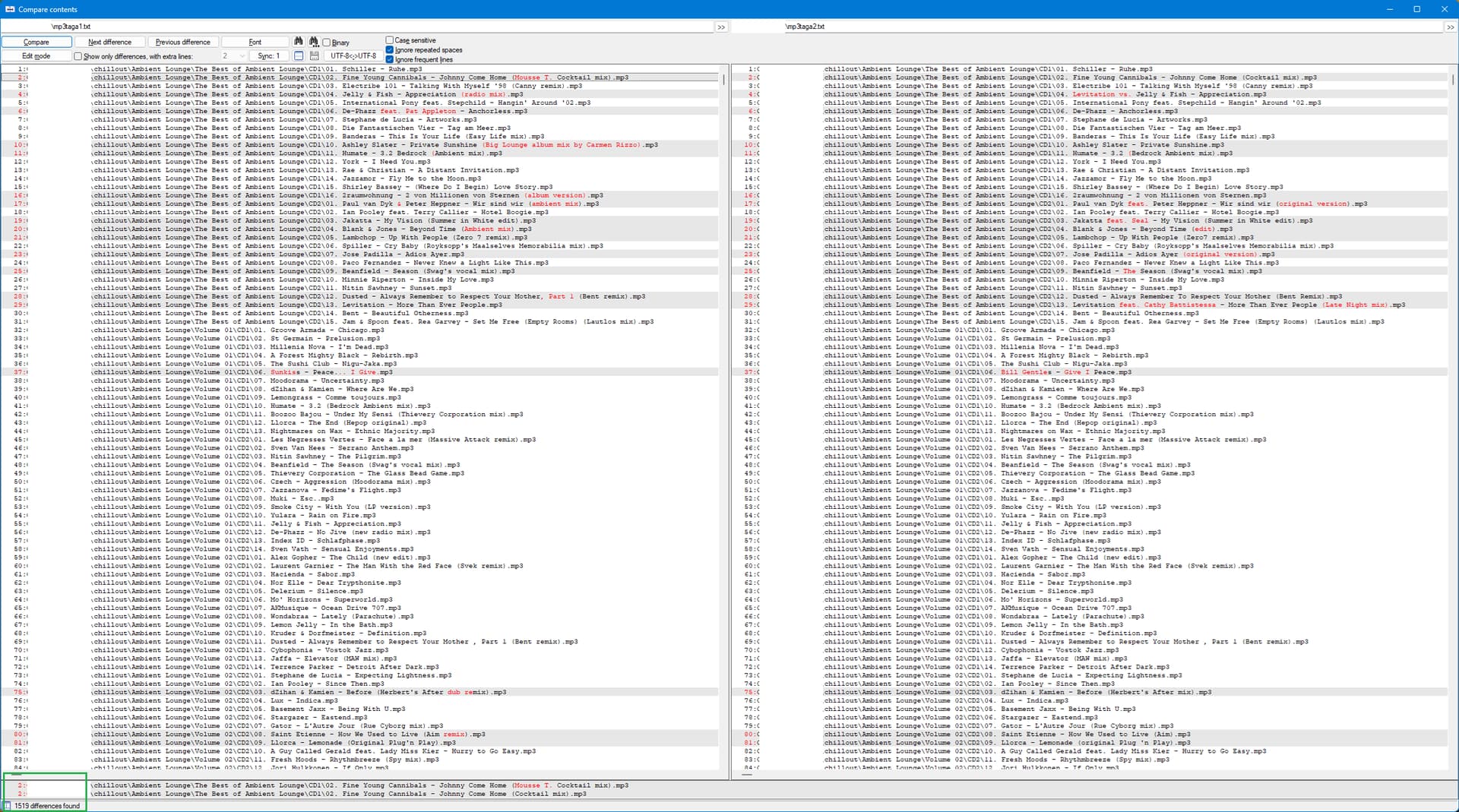Enable Case sensitive comparison

pos(390,40)
